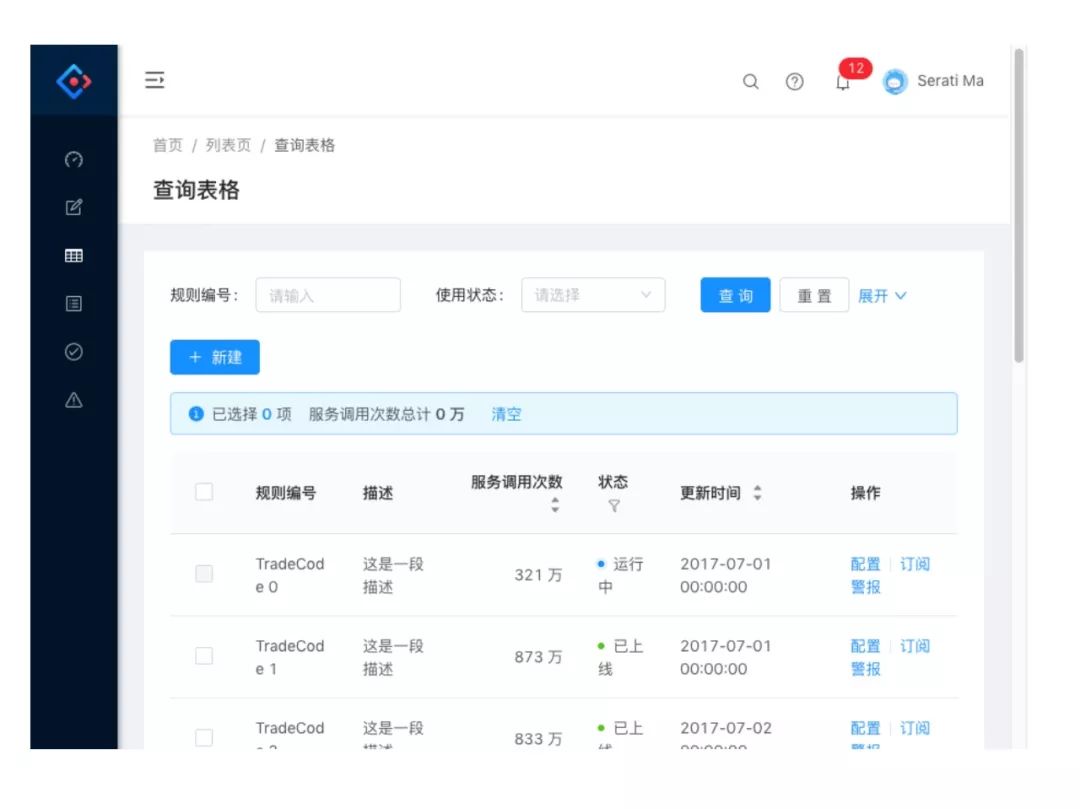Click the 规则编号 input field

[328, 295]
